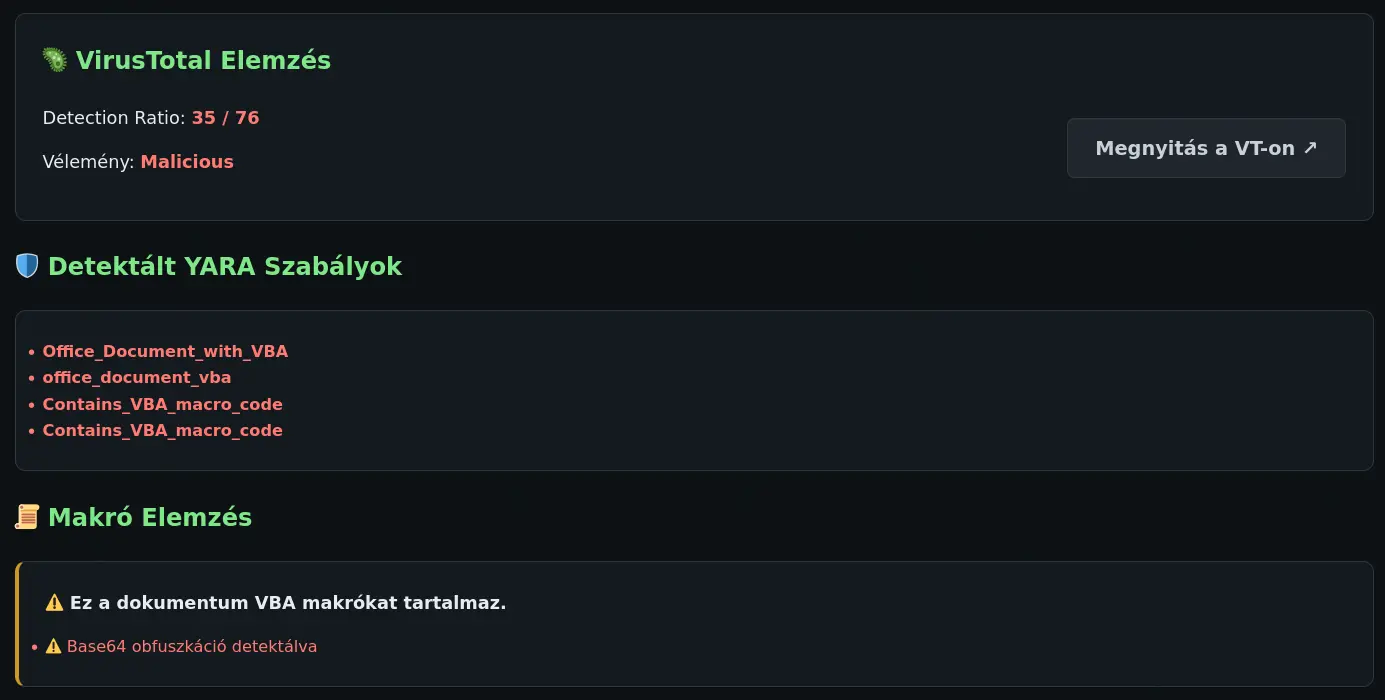Screen dimensions: 1385x700
Task: Click the scroll icon beside Makró Elemzés
Action: click(x=27, y=517)
